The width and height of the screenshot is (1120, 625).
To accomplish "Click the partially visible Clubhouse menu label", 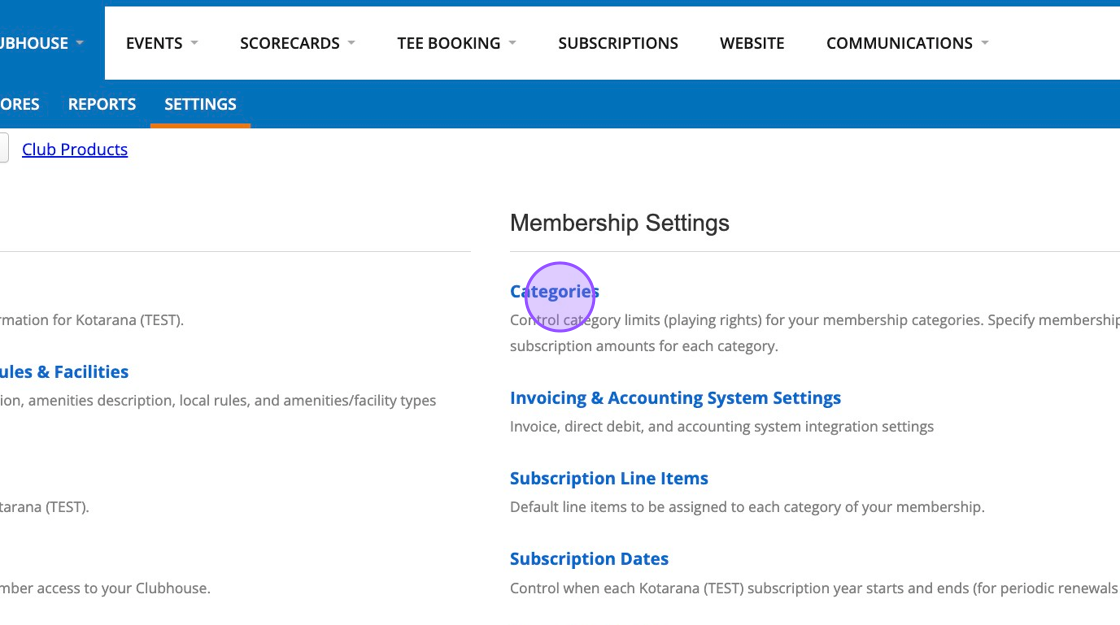I will (34, 43).
